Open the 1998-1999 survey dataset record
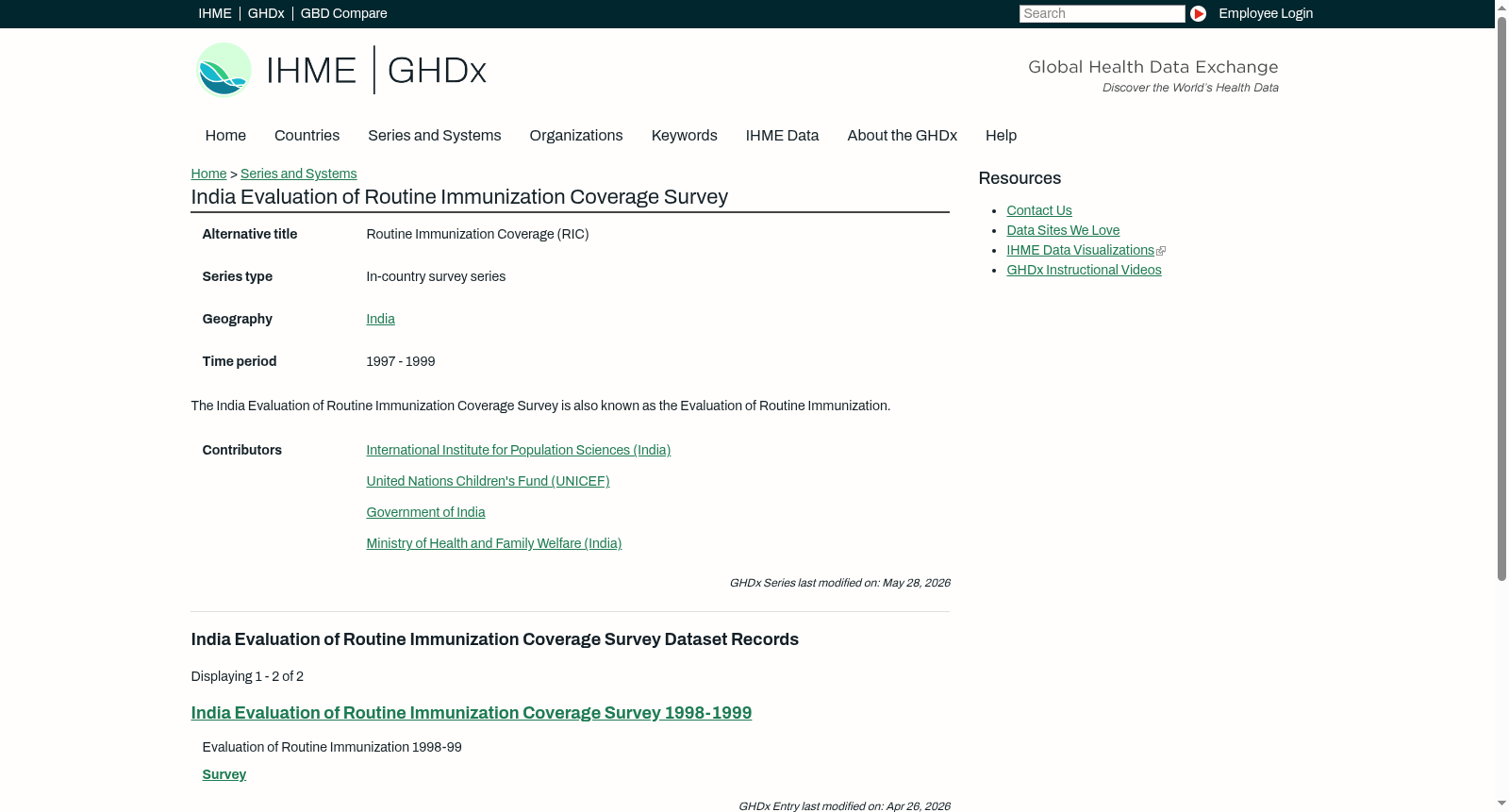 coord(472,713)
